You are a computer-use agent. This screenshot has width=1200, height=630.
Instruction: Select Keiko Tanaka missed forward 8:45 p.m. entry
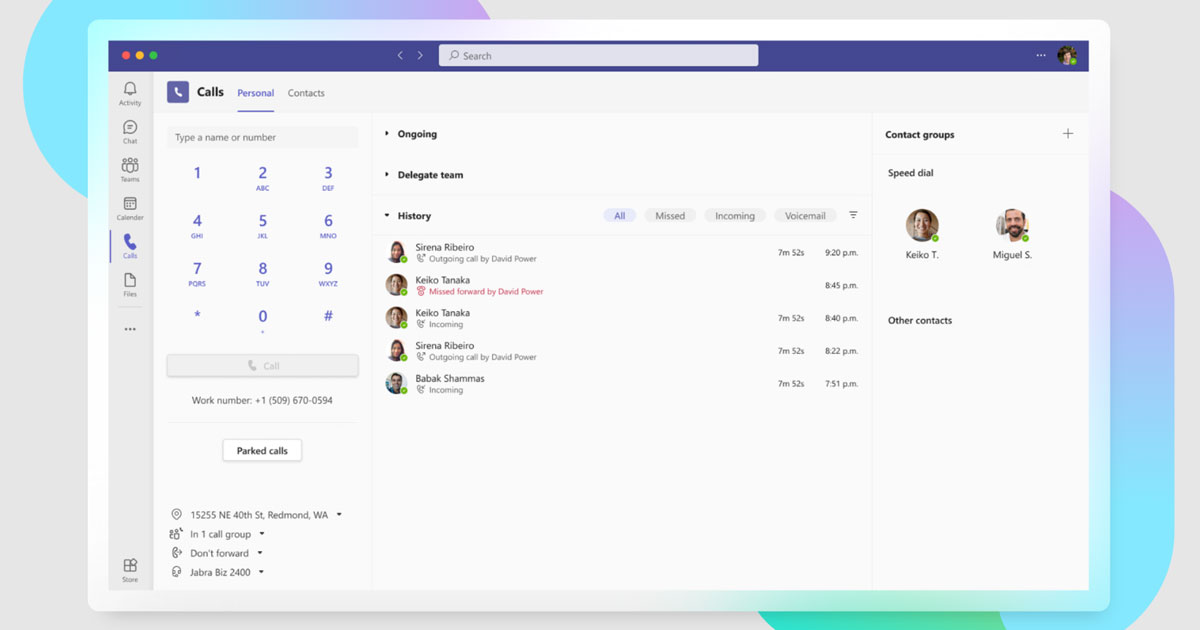(621, 285)
